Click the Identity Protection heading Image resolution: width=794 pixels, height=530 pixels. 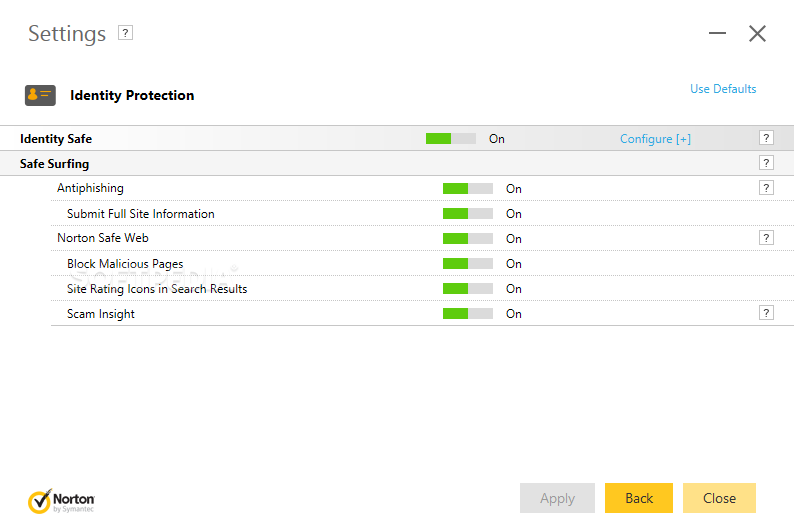(x=132, y=95)
